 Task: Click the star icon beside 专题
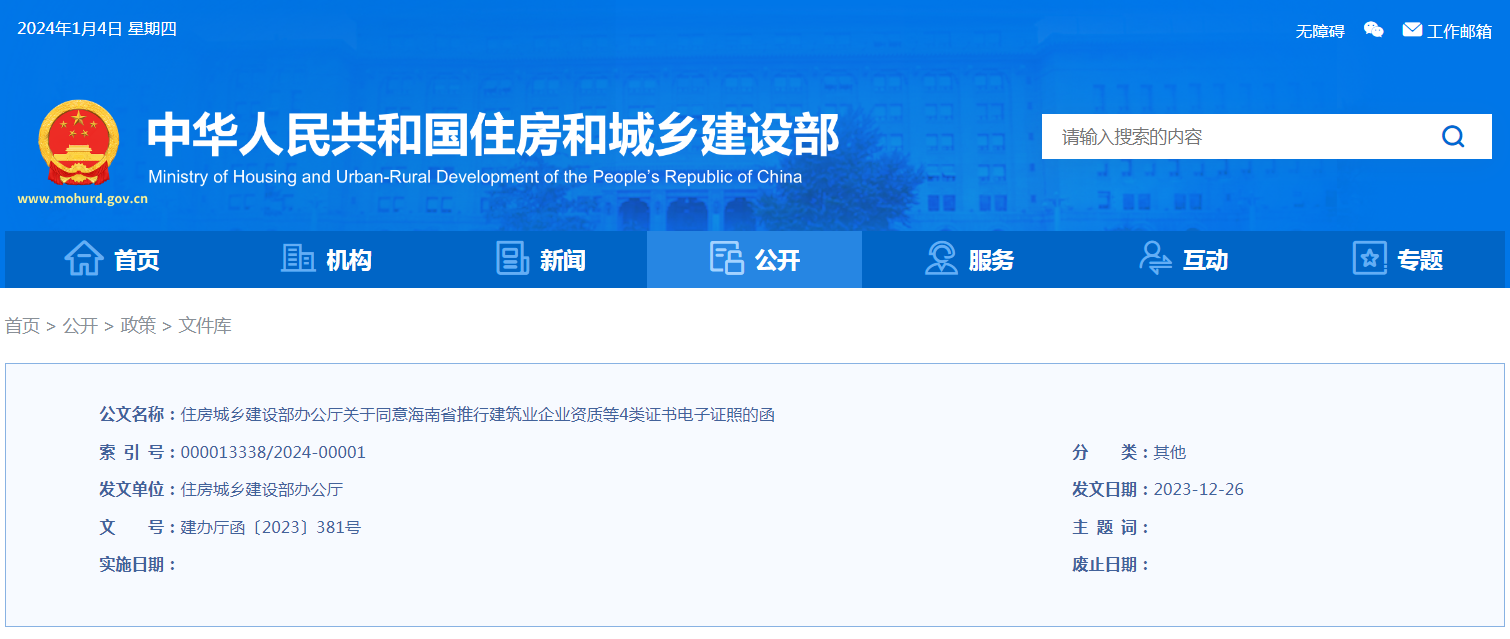1370,258
